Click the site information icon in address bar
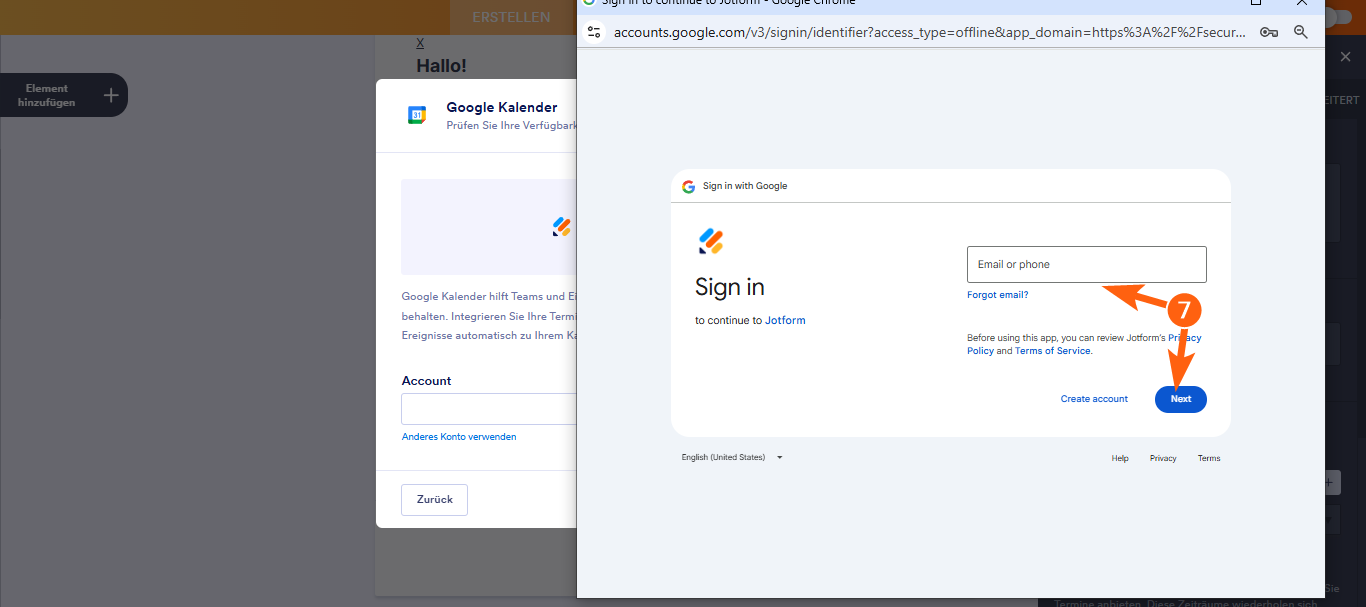This screenshot has width=1366, height=607. tap(594, 32)
